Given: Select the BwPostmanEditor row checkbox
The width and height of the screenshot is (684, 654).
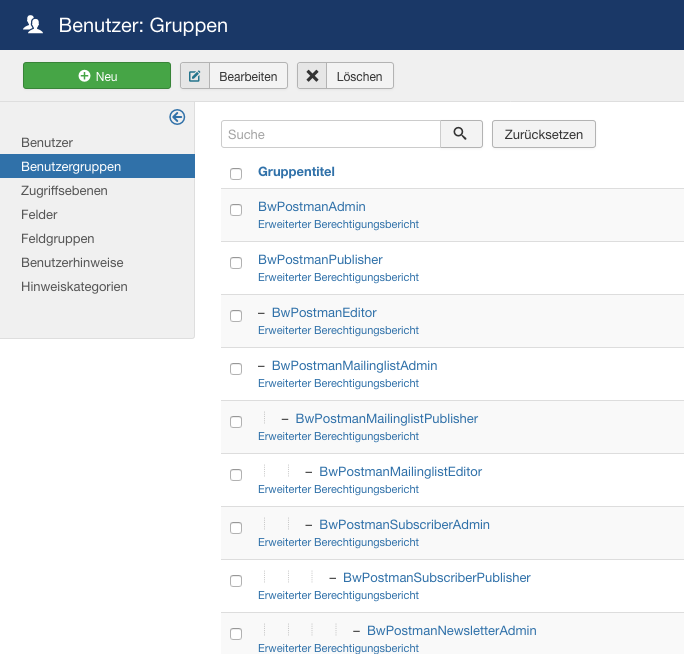Looking at the screenshot, I should [x=236, y=316].
